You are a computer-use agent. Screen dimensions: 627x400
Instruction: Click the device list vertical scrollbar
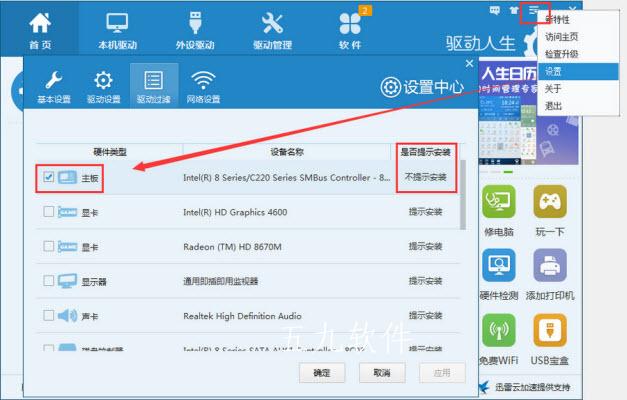coord(463,195)
